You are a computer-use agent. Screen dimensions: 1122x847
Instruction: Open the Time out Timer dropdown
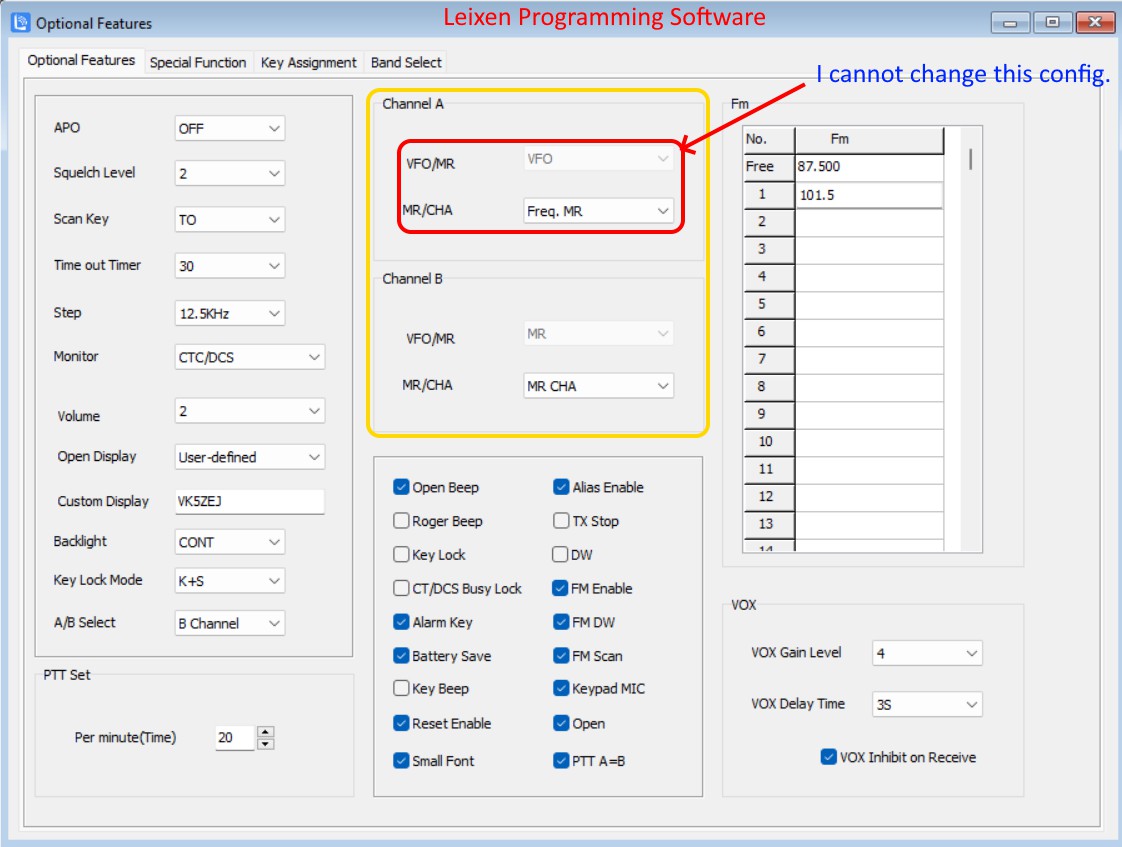click(230, 266)
